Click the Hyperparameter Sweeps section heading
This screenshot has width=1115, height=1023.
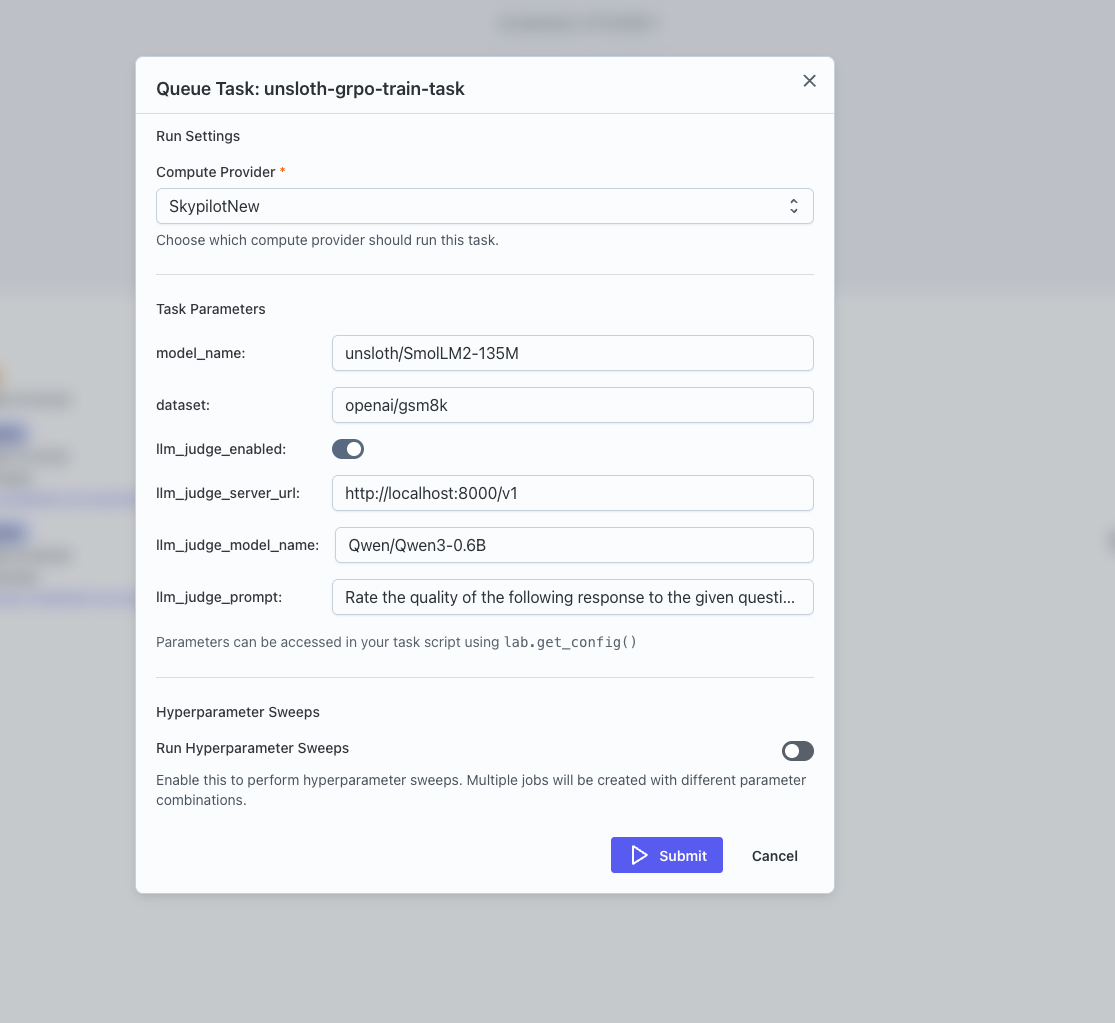(237, 712)
